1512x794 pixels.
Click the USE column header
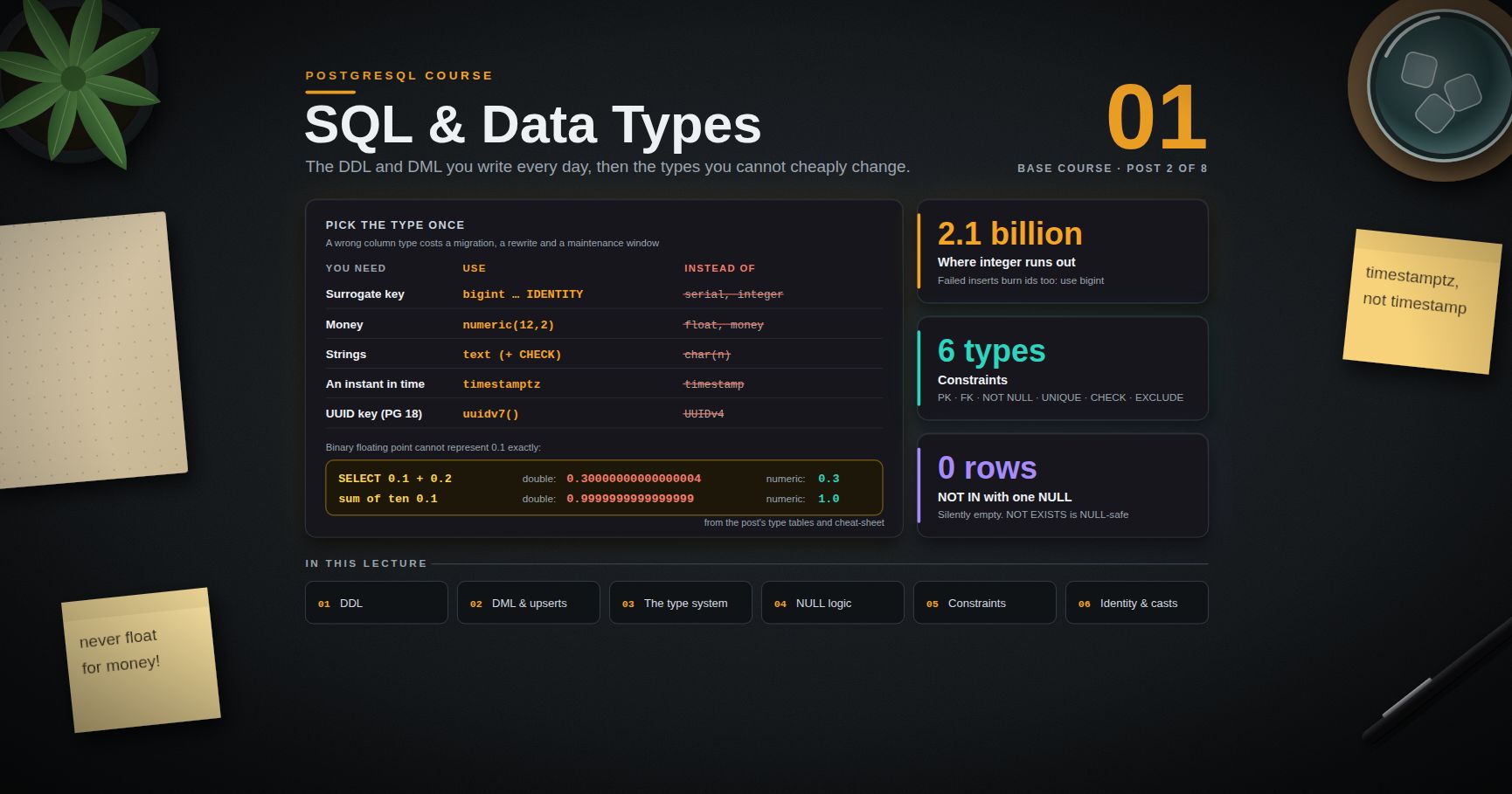coord(474,268)
